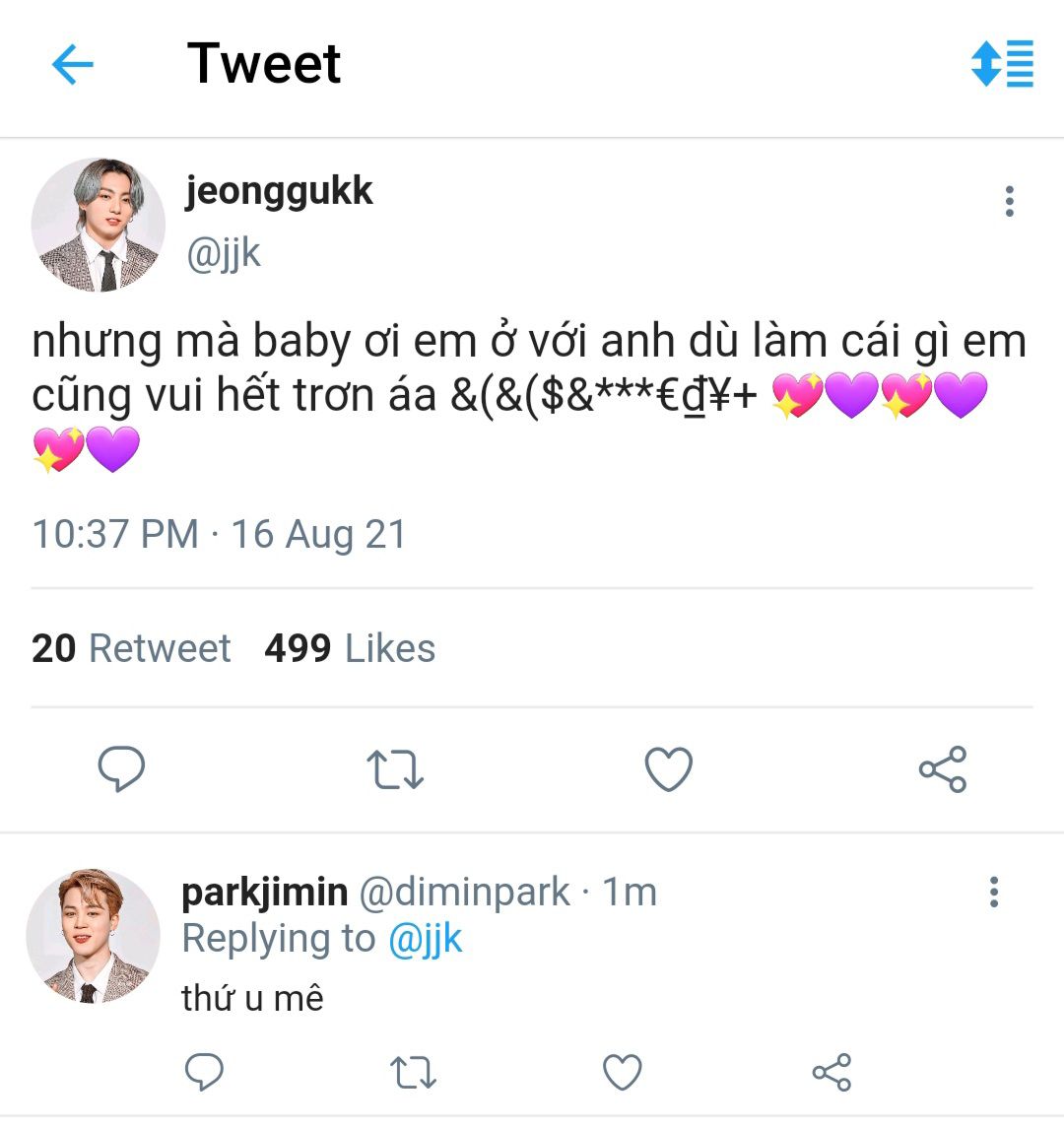The width and height of the screenshot is (1064, 1128).
Task: Reply to the jeonggukk tweet
Action: click(122, 769)
